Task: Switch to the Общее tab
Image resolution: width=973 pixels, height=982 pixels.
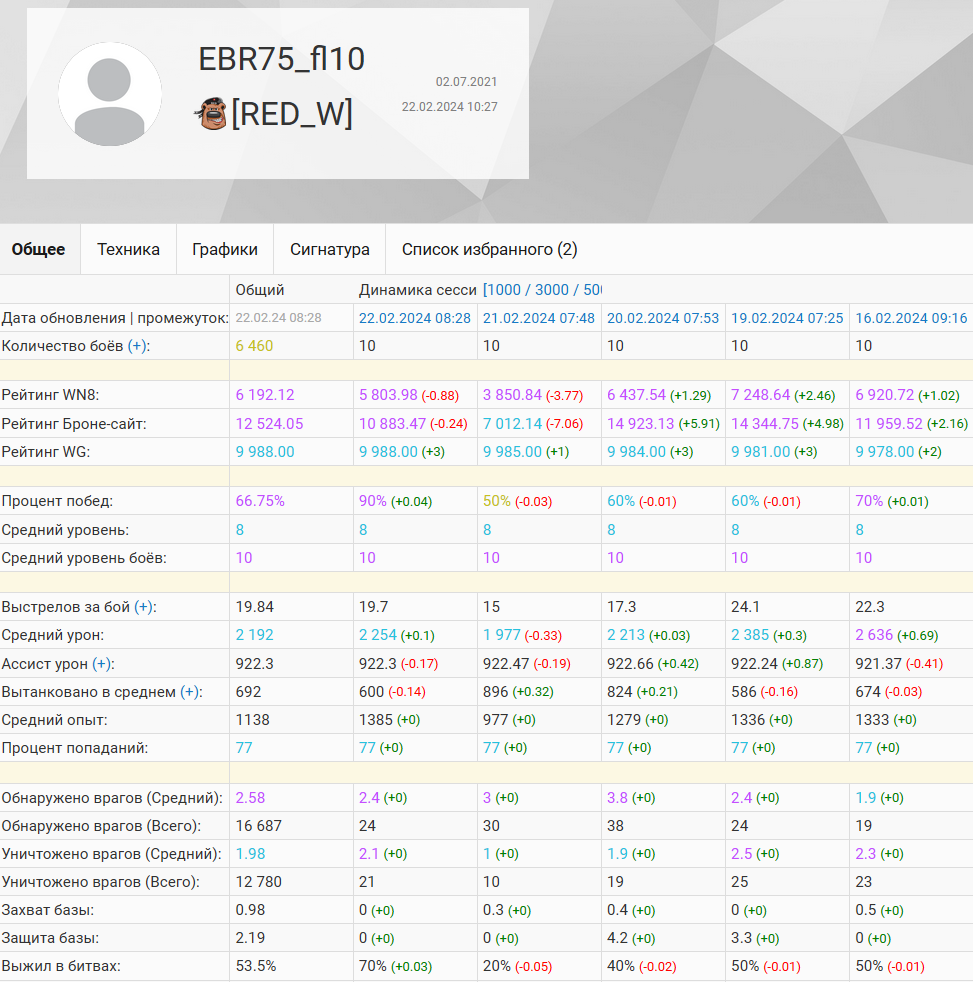Action: (x=39, y=250)
